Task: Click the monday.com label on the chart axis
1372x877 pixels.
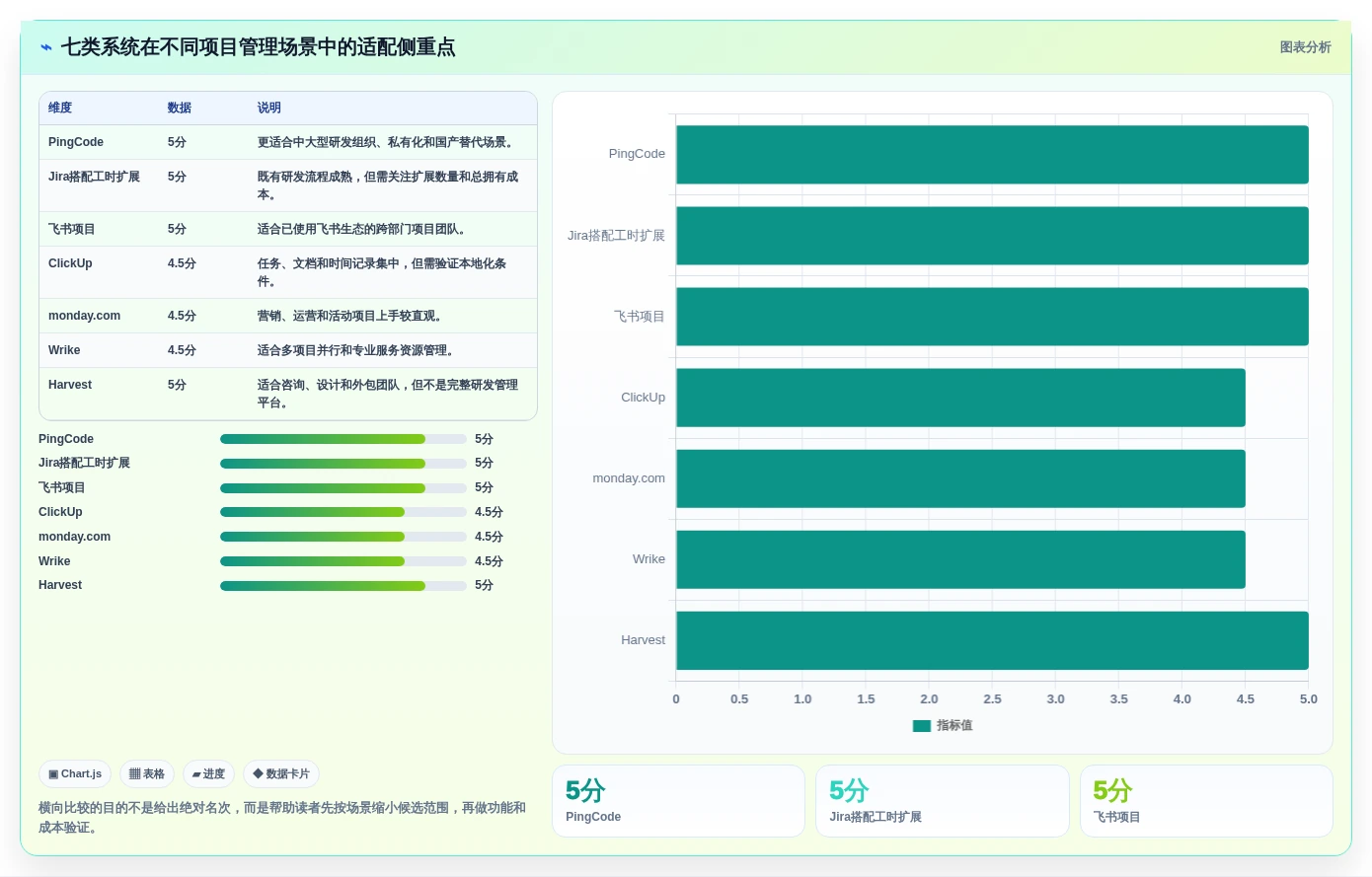Action: (x=629, y=478)
